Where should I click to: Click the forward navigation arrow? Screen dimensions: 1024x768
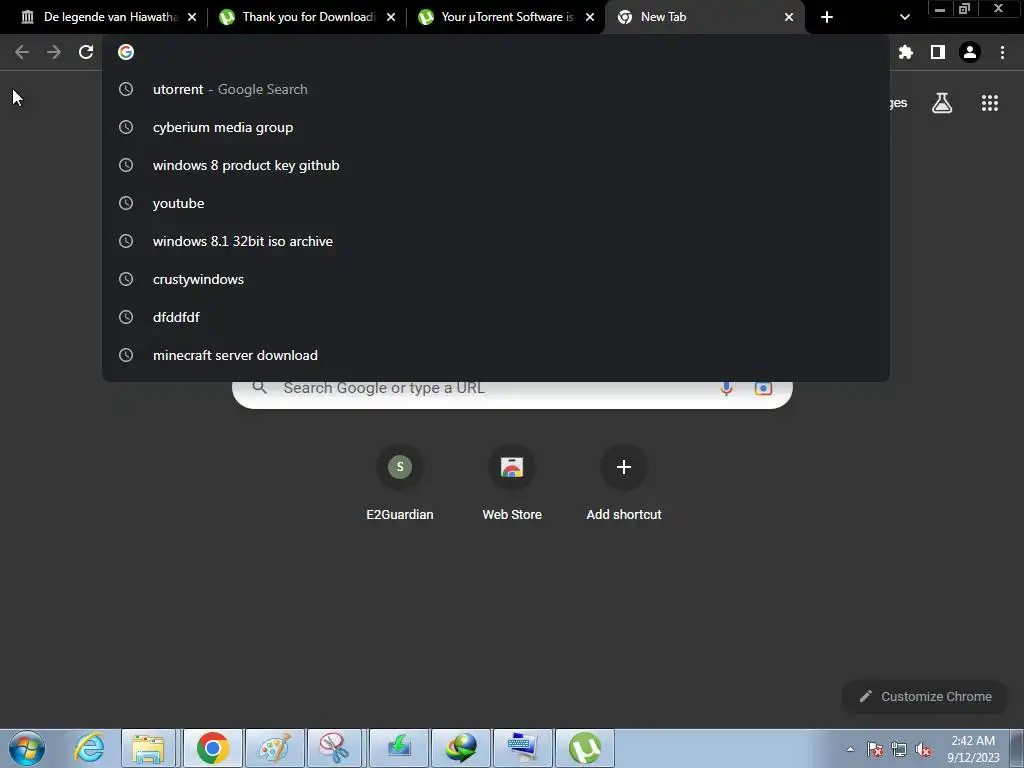point(54,52)
